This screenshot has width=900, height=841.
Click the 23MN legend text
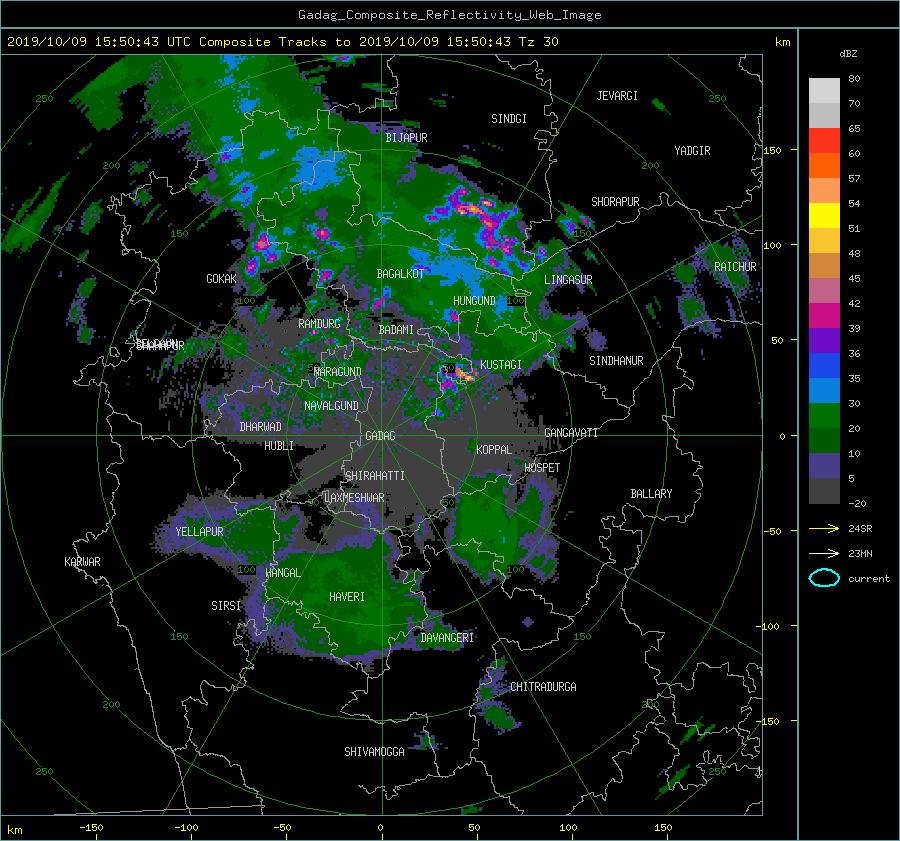point(860,553)
